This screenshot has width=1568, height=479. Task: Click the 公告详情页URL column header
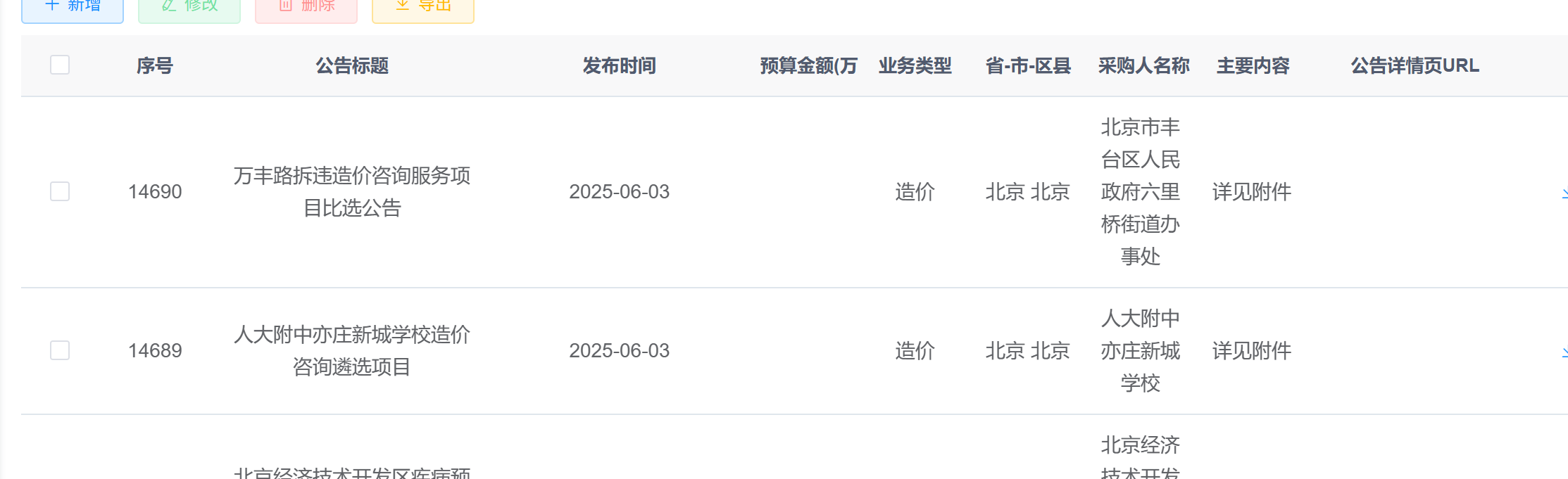tap(1415, 66)
